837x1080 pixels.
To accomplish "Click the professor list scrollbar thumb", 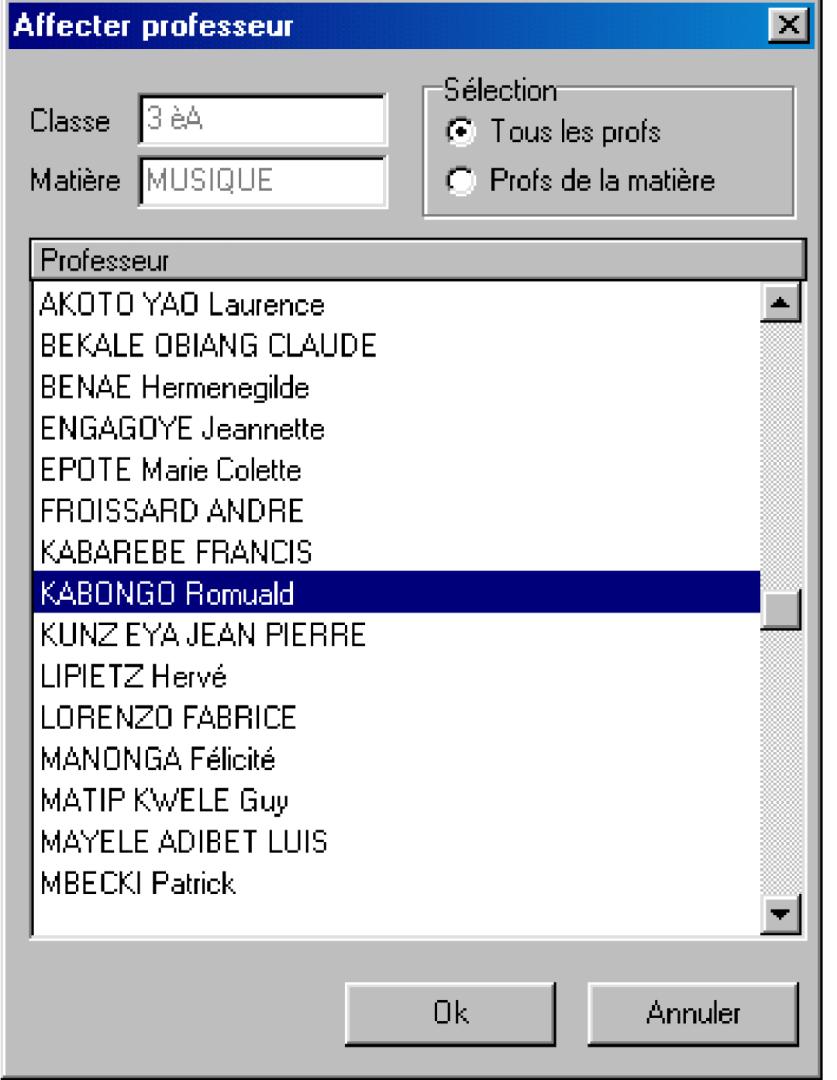I will [x=782, y=608].
